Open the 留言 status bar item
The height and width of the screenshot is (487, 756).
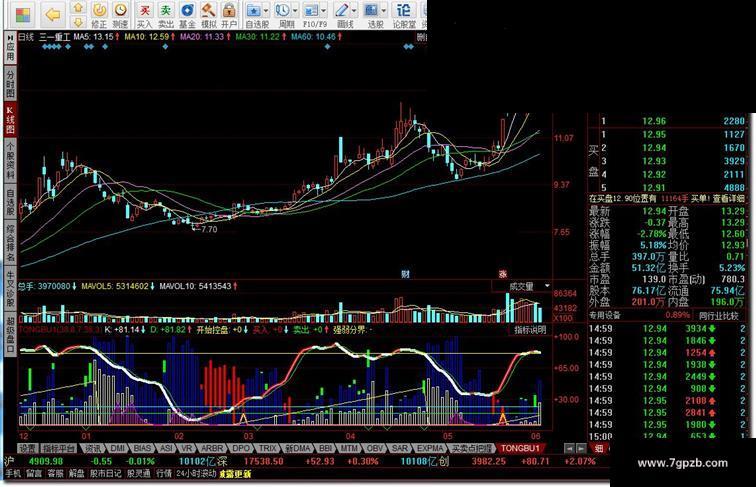click(x=34, y=473)
